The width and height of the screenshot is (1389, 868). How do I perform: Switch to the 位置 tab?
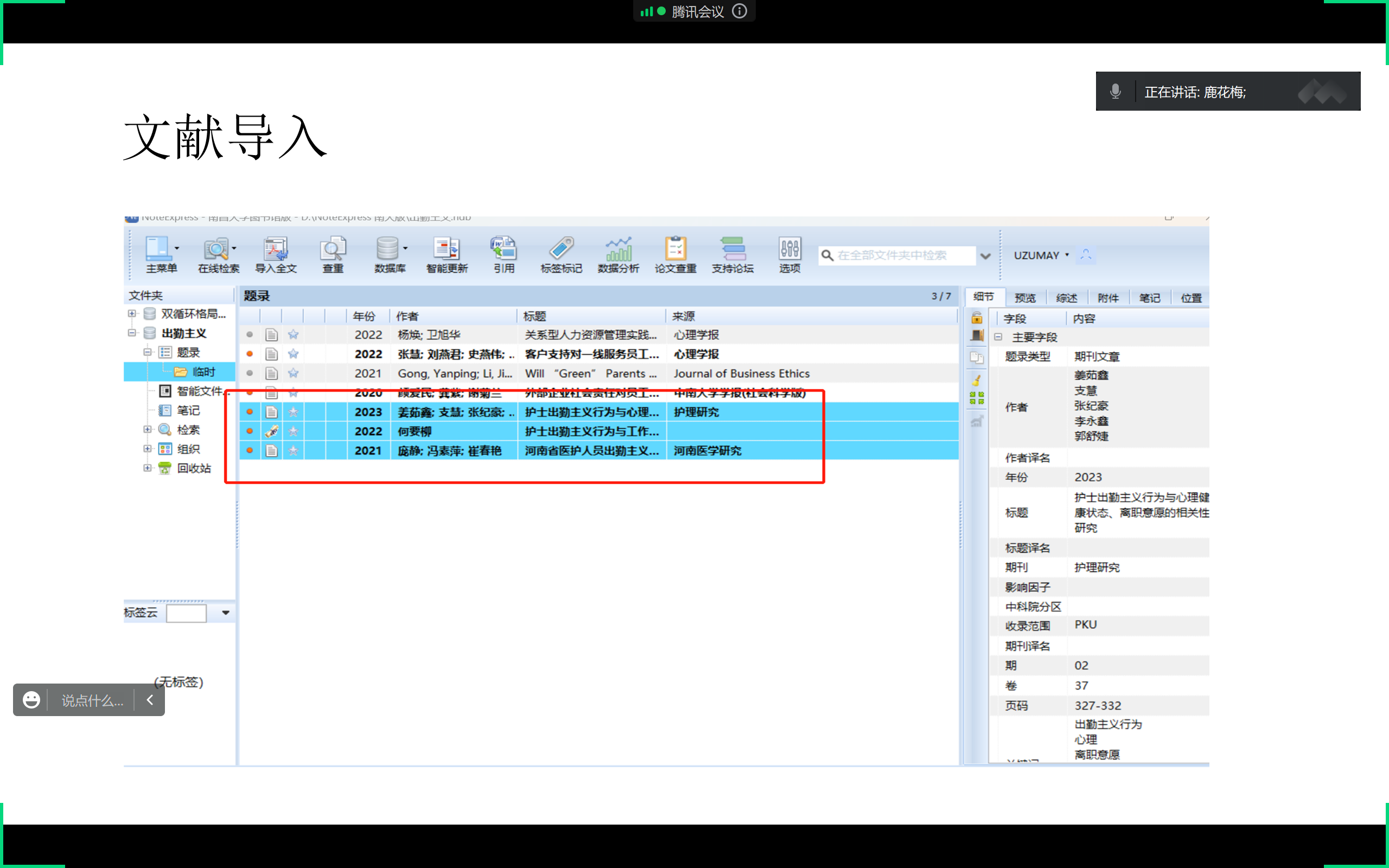click(x=1191, y=298)
